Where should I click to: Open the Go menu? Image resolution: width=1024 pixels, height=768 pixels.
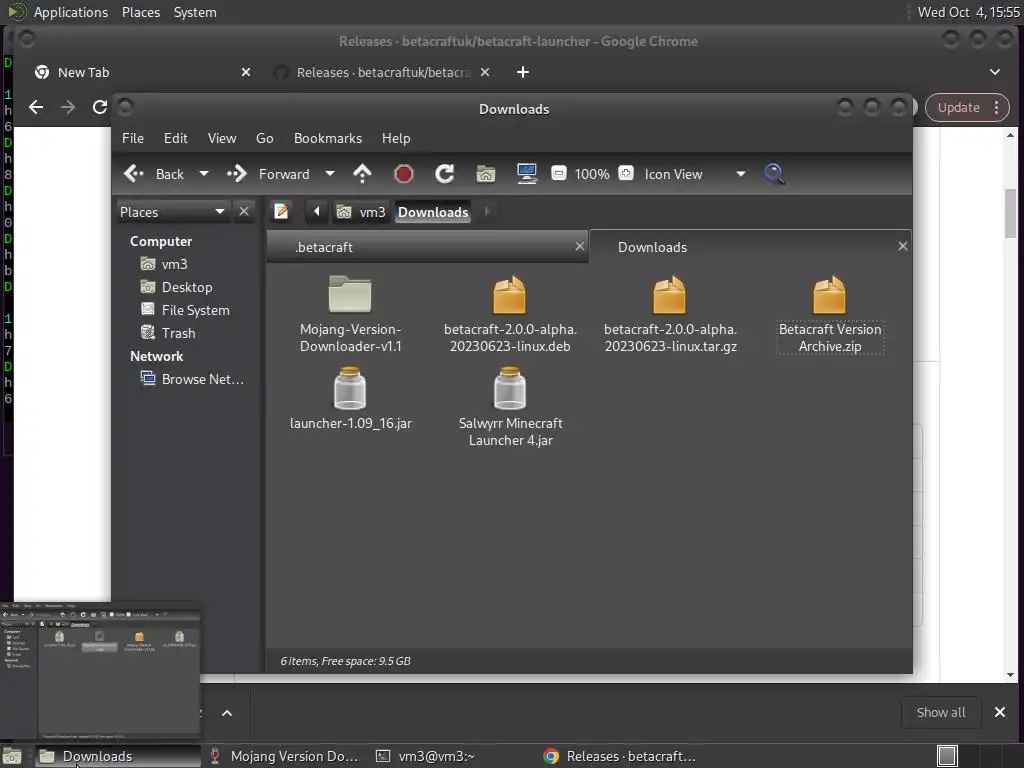point(264,138)
